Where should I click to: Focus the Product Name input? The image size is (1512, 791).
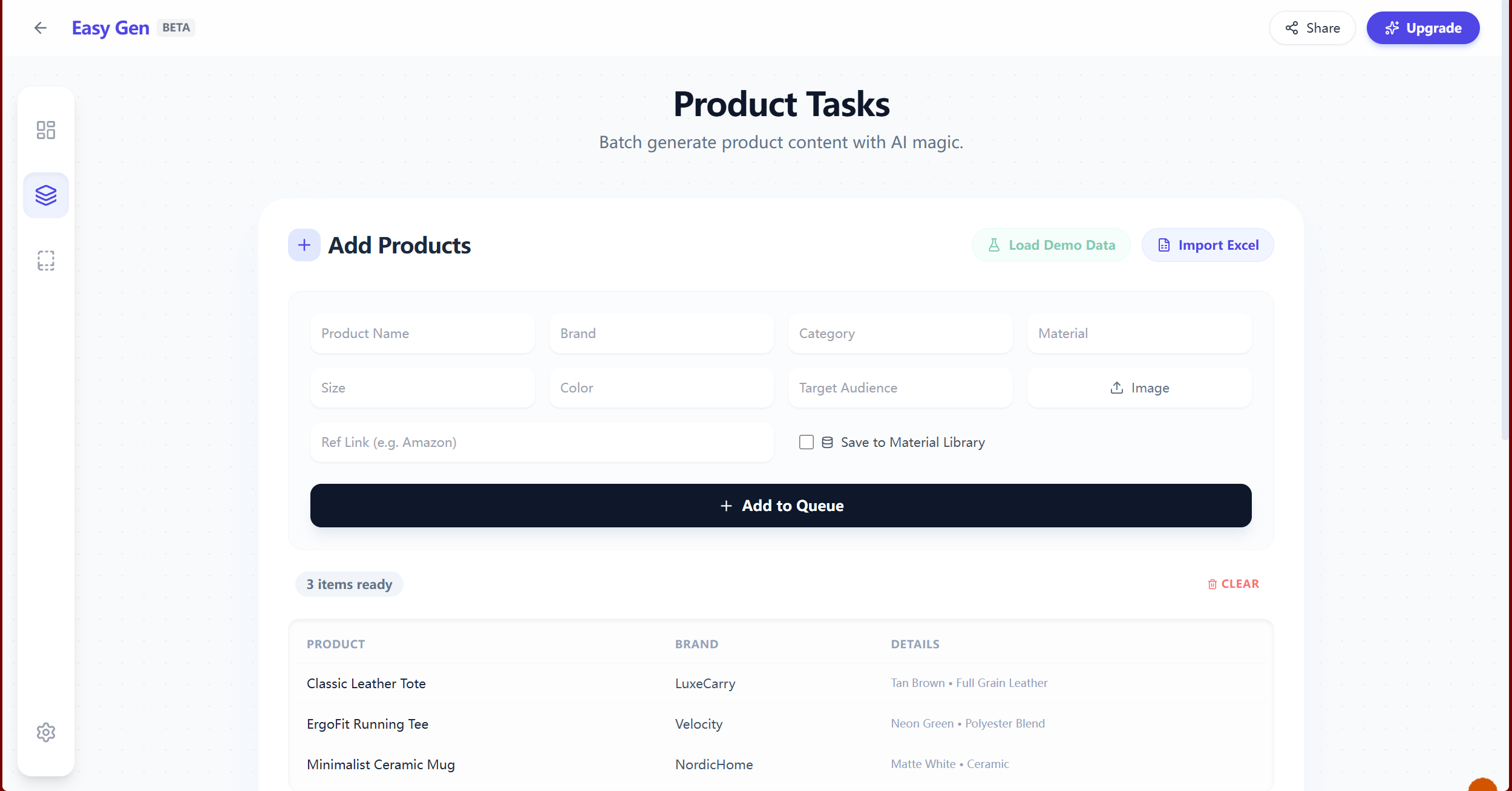tap(422, 333)
